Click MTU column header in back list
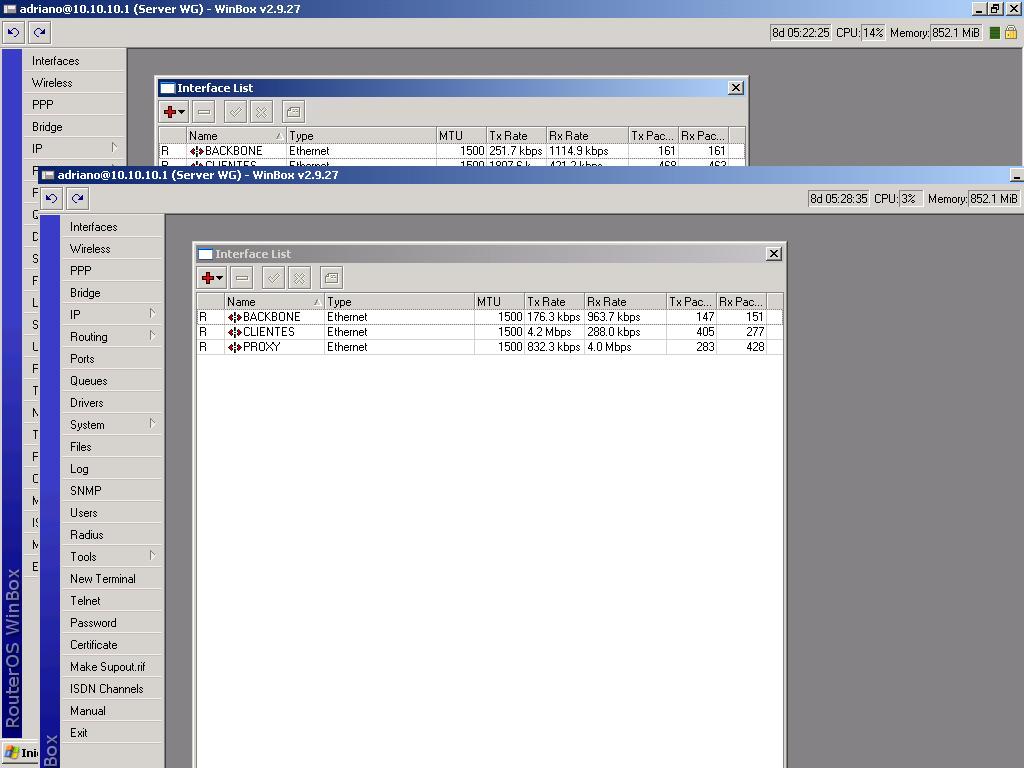 tap(461, 136)
